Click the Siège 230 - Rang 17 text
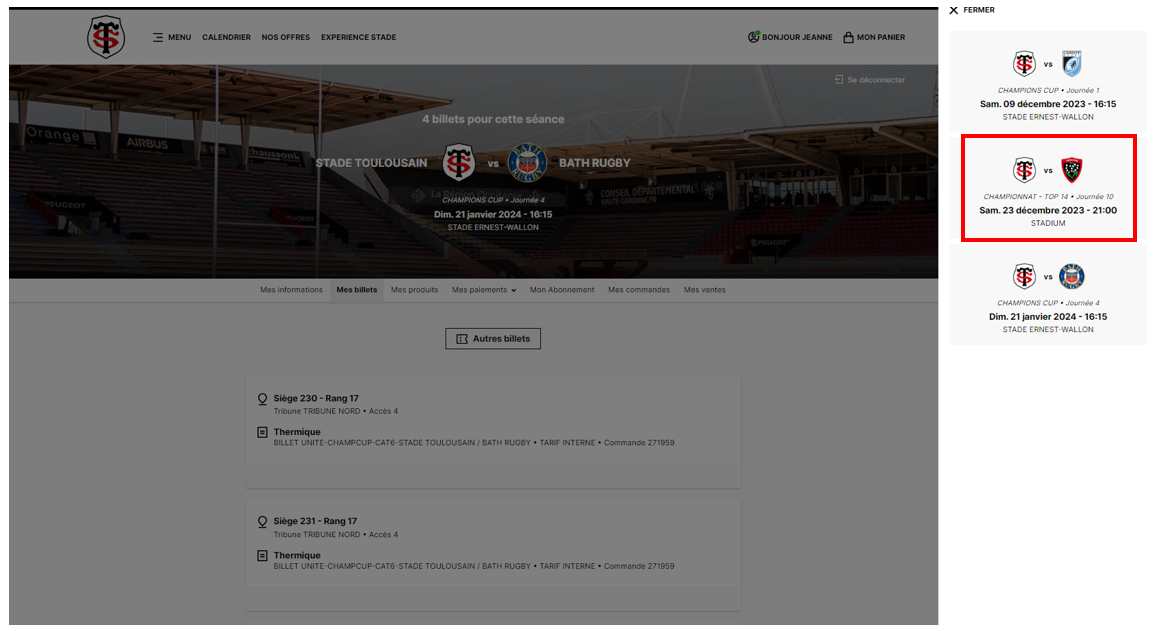Screen dimensions: 1170x631 (316, 398)
